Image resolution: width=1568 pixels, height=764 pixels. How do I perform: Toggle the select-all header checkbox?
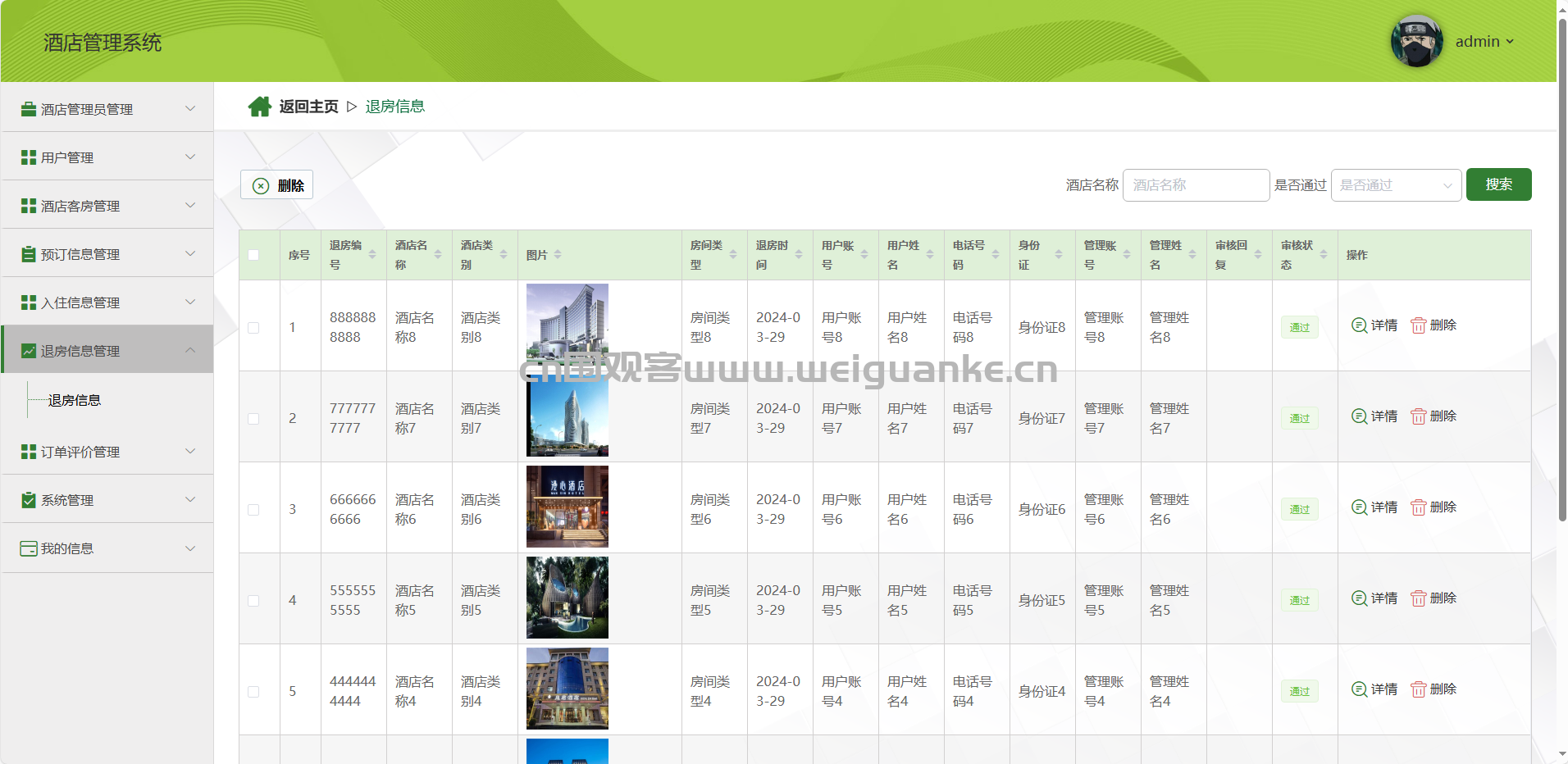click(x=253, y=255)
